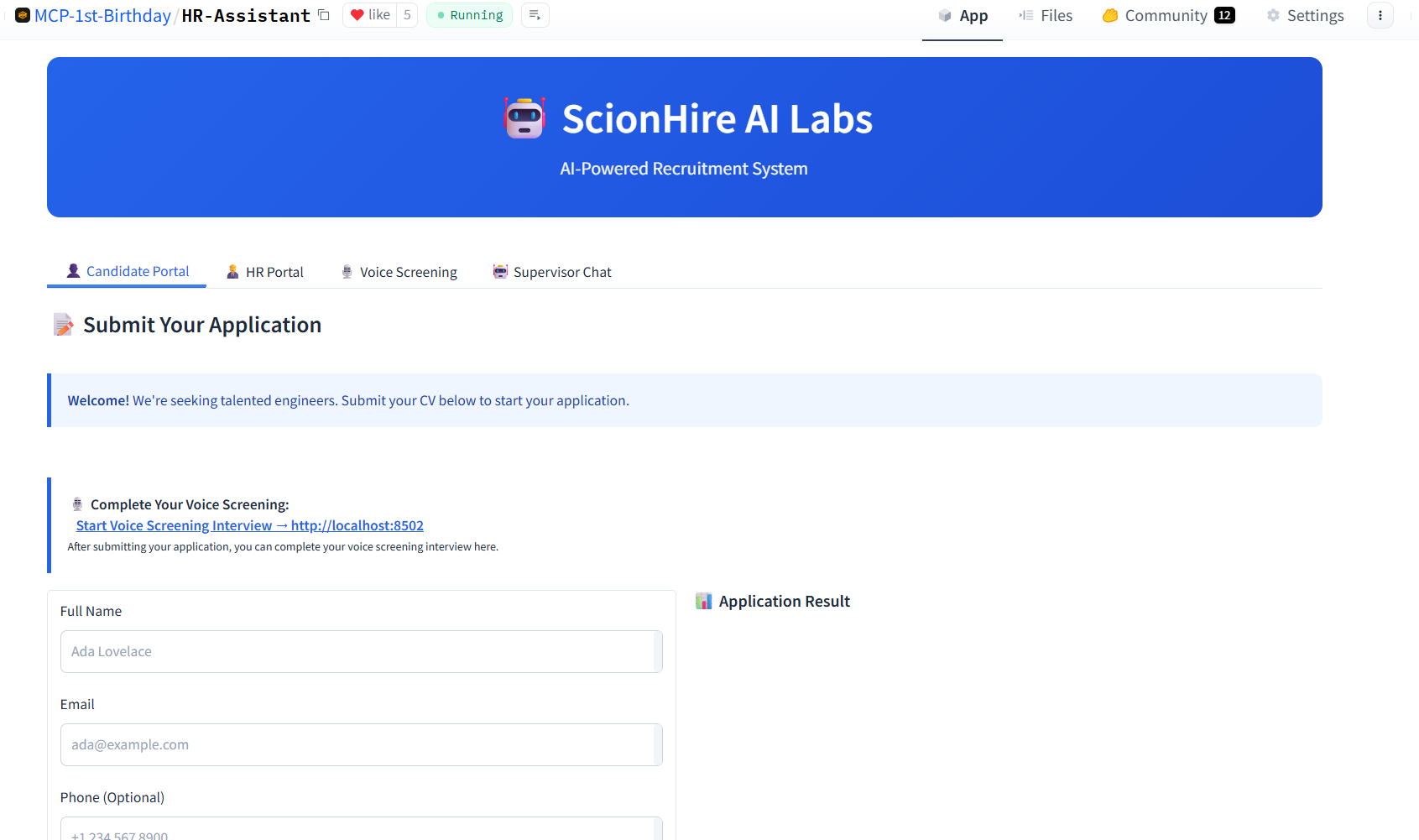Select the Candidate Portal tab
Screen dimensions: 1419x840
pos(128,272)
